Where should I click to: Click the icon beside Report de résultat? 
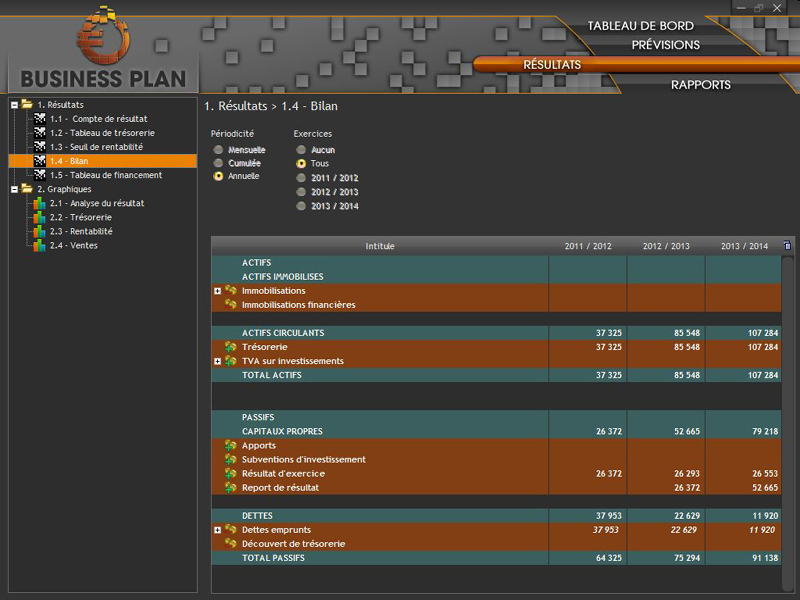pyautogui.click(x=231, y=487)
